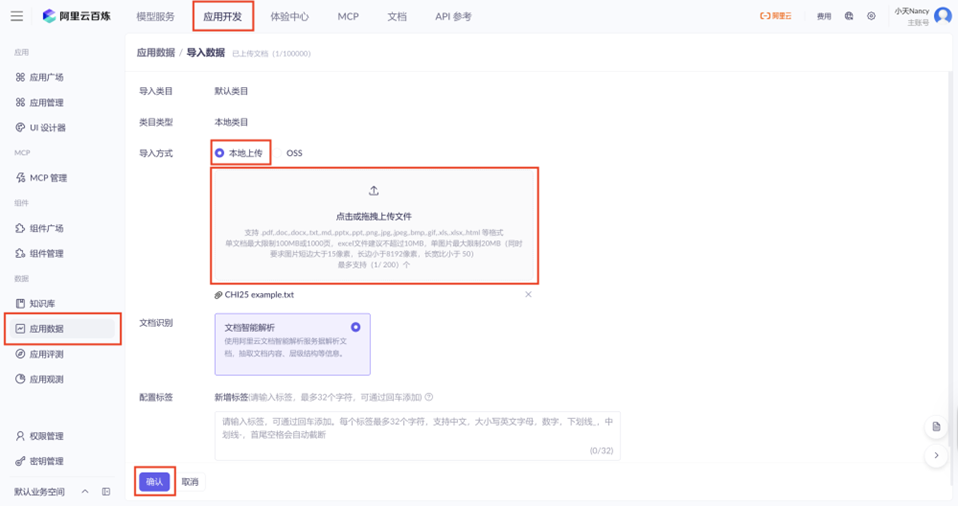
Task: Click the paperclip icon beside CHI25 example.txt
Action: pos(218,295)
